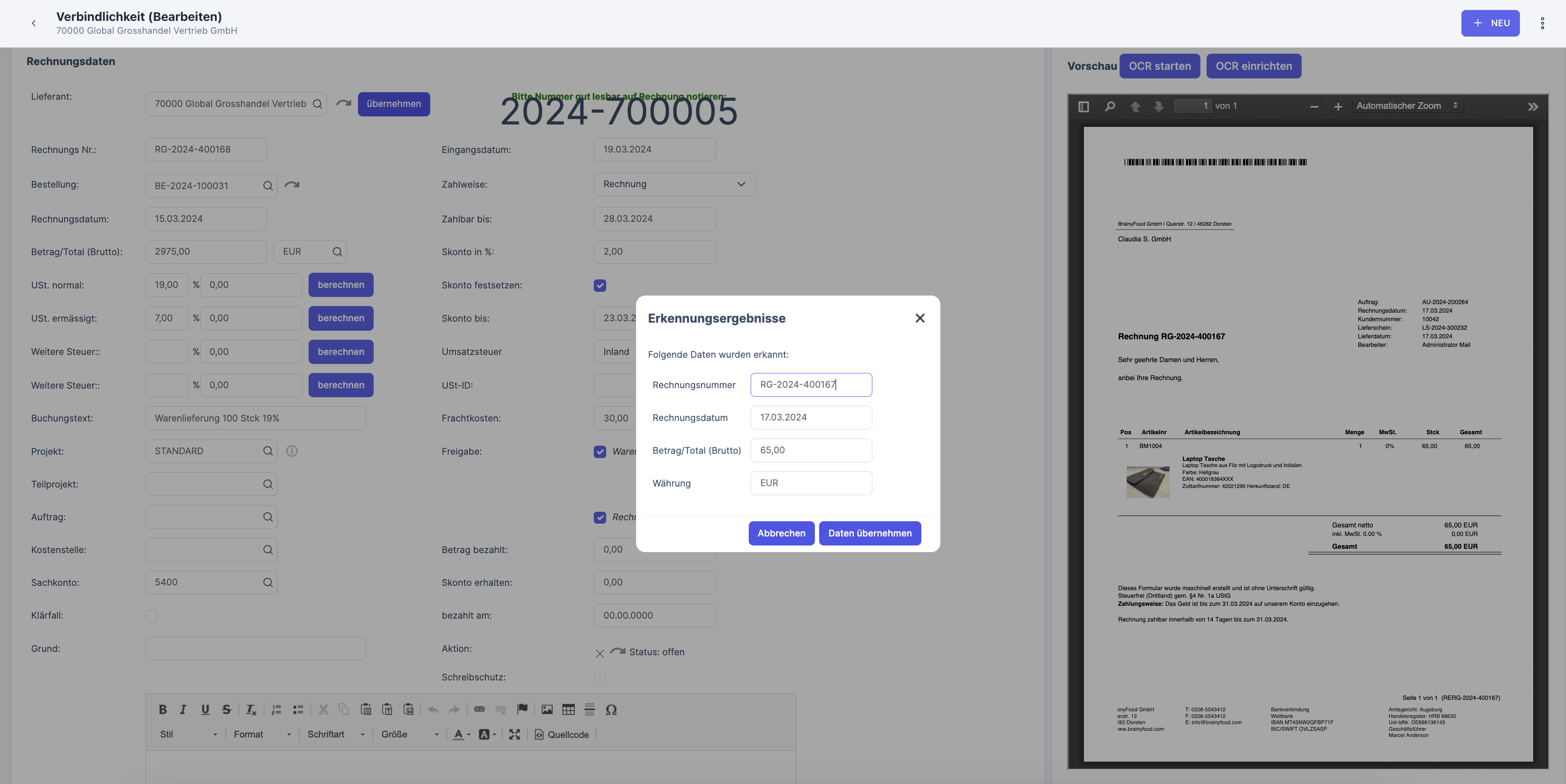Image resolution: width=1566 pixels, height=784 pixels.
Task: Open Automatischer Zoom dropdown in preview
Action: tap(1406, 106)
